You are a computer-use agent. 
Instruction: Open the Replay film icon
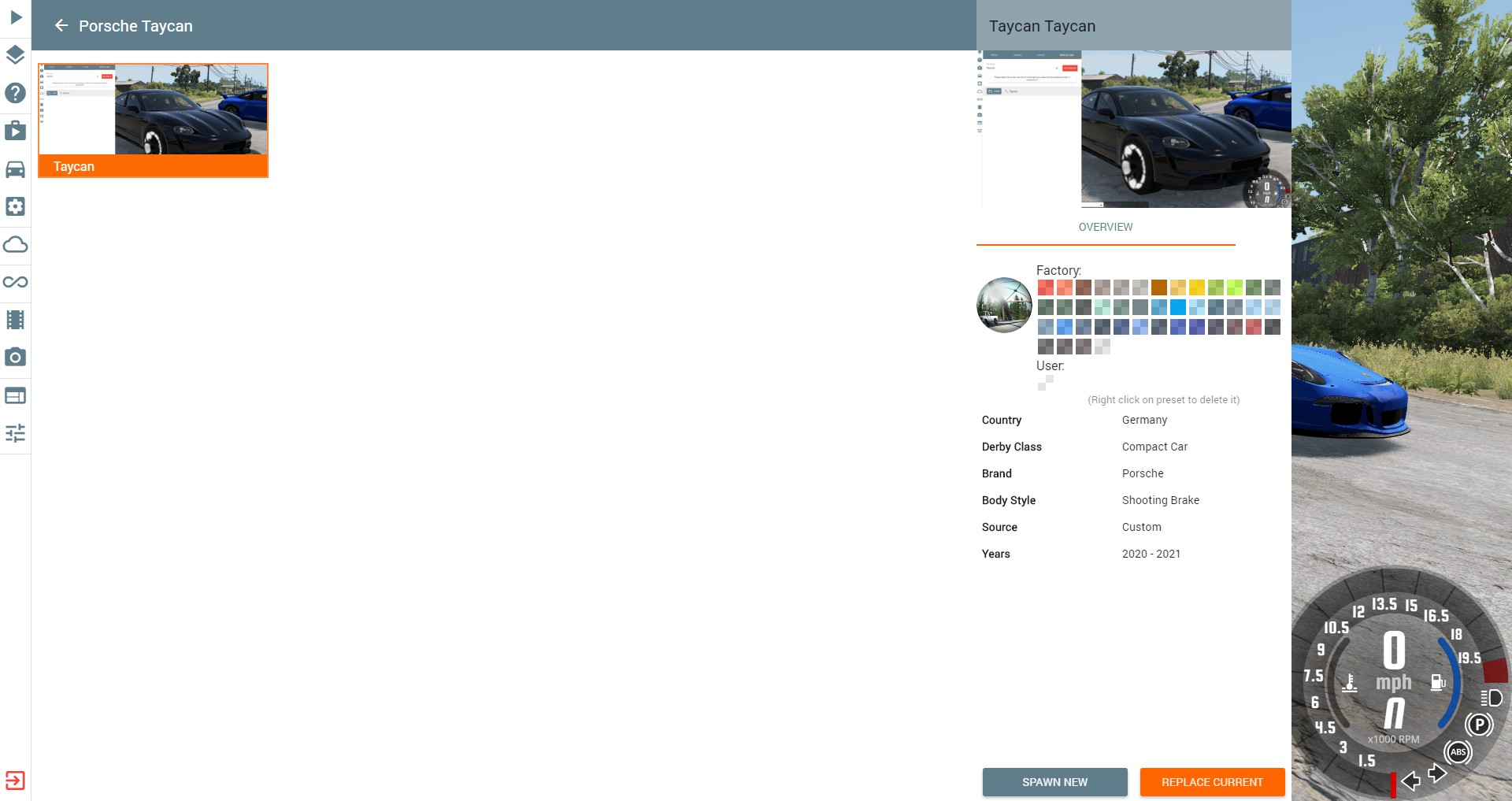point(15,320)
